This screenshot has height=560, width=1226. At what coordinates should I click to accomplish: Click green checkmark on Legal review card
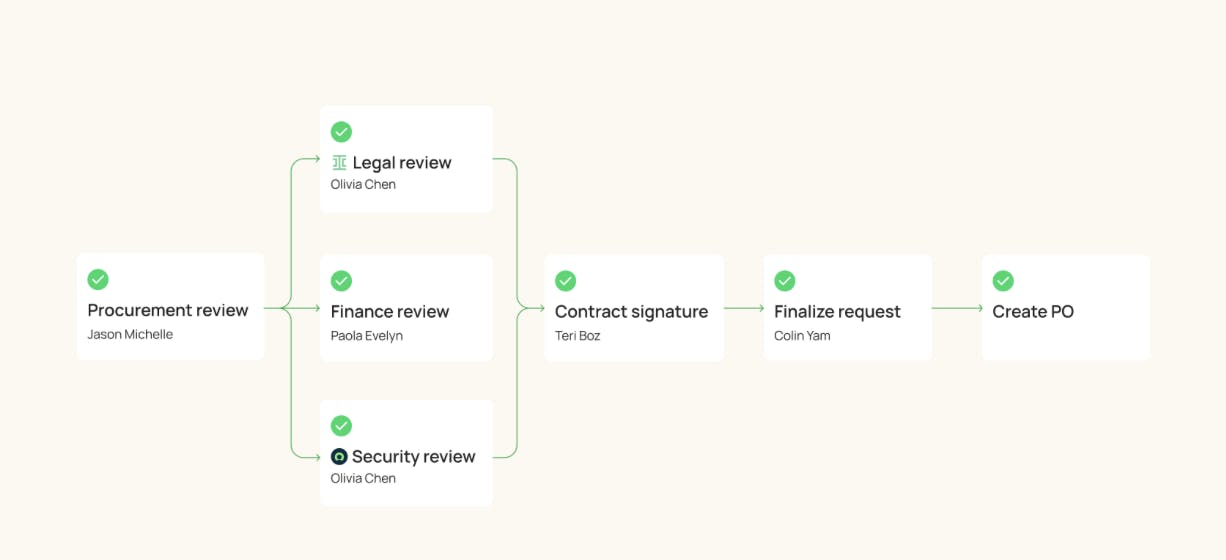341,132
